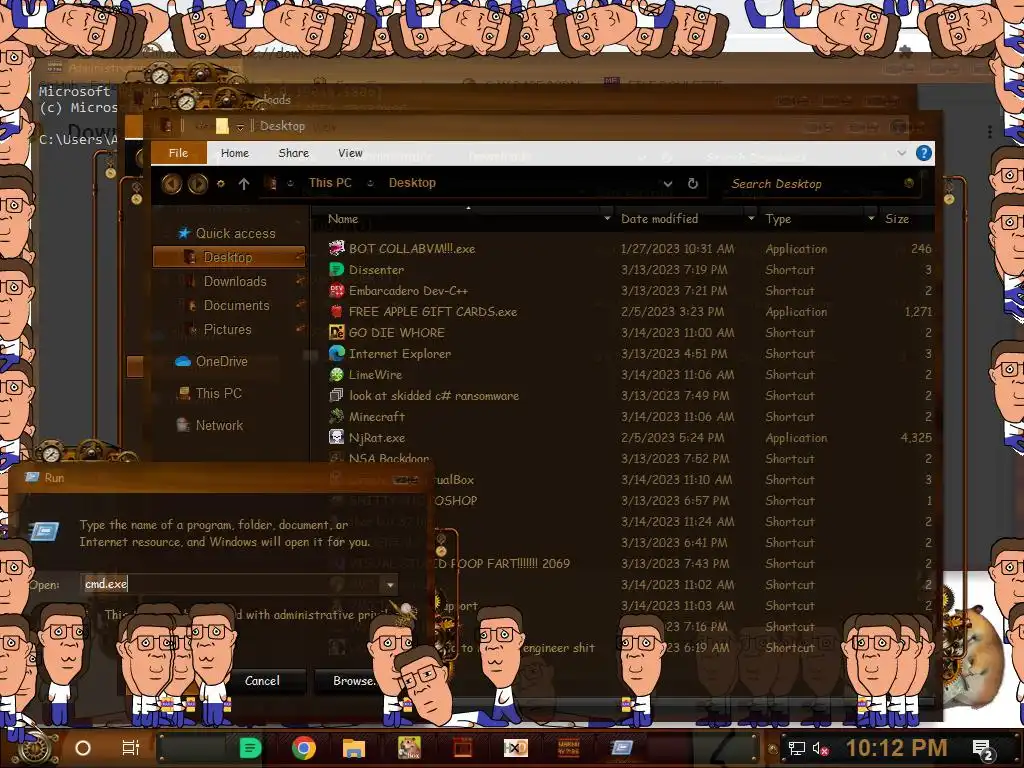The image size is (1024, 768).
Task: Expand the Run dialog Open dropdown
Action: pyautogui.click(x=390, y=584)
